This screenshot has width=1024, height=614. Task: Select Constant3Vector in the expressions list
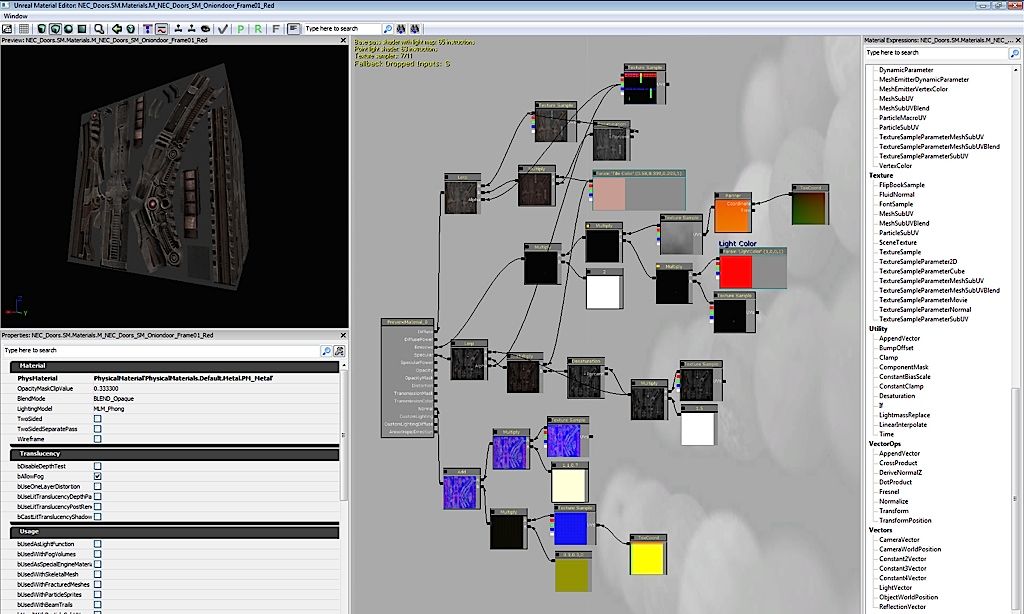903,568
